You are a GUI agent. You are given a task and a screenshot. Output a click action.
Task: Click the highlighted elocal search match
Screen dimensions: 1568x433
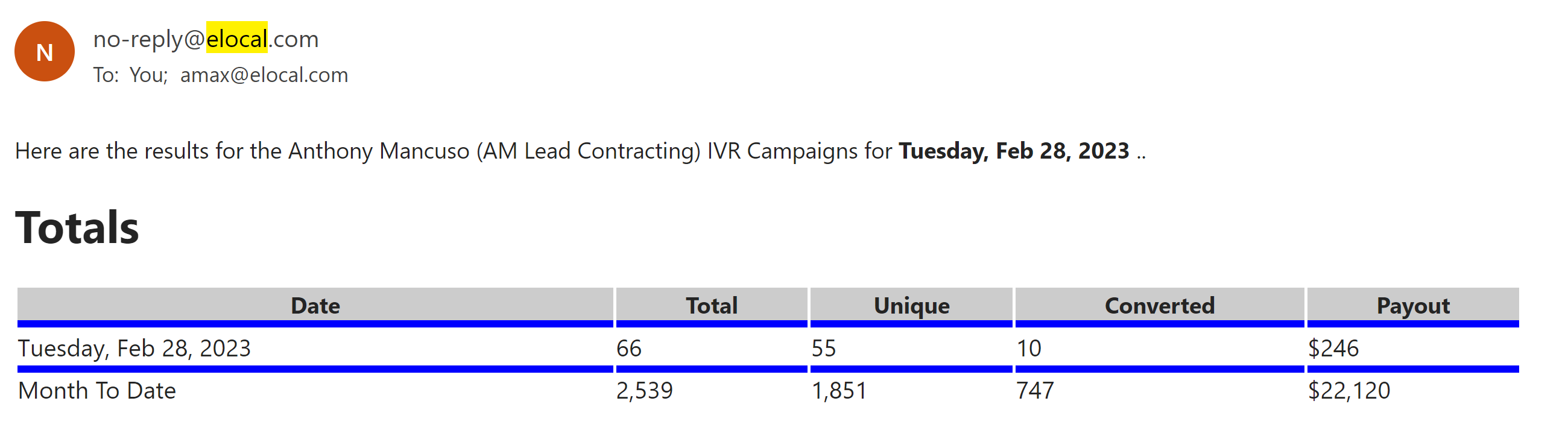[x=237, y=38]
